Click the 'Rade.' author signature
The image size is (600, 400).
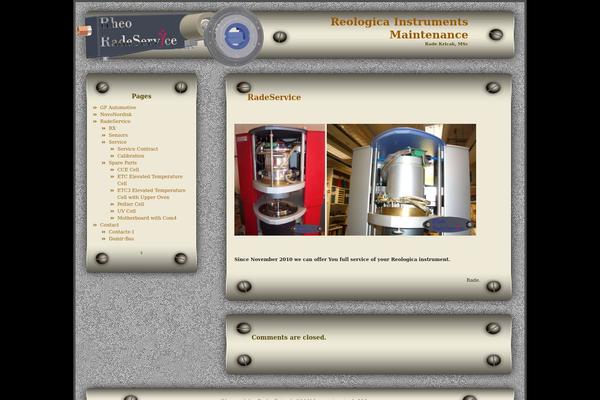click(x=473, y=280)
